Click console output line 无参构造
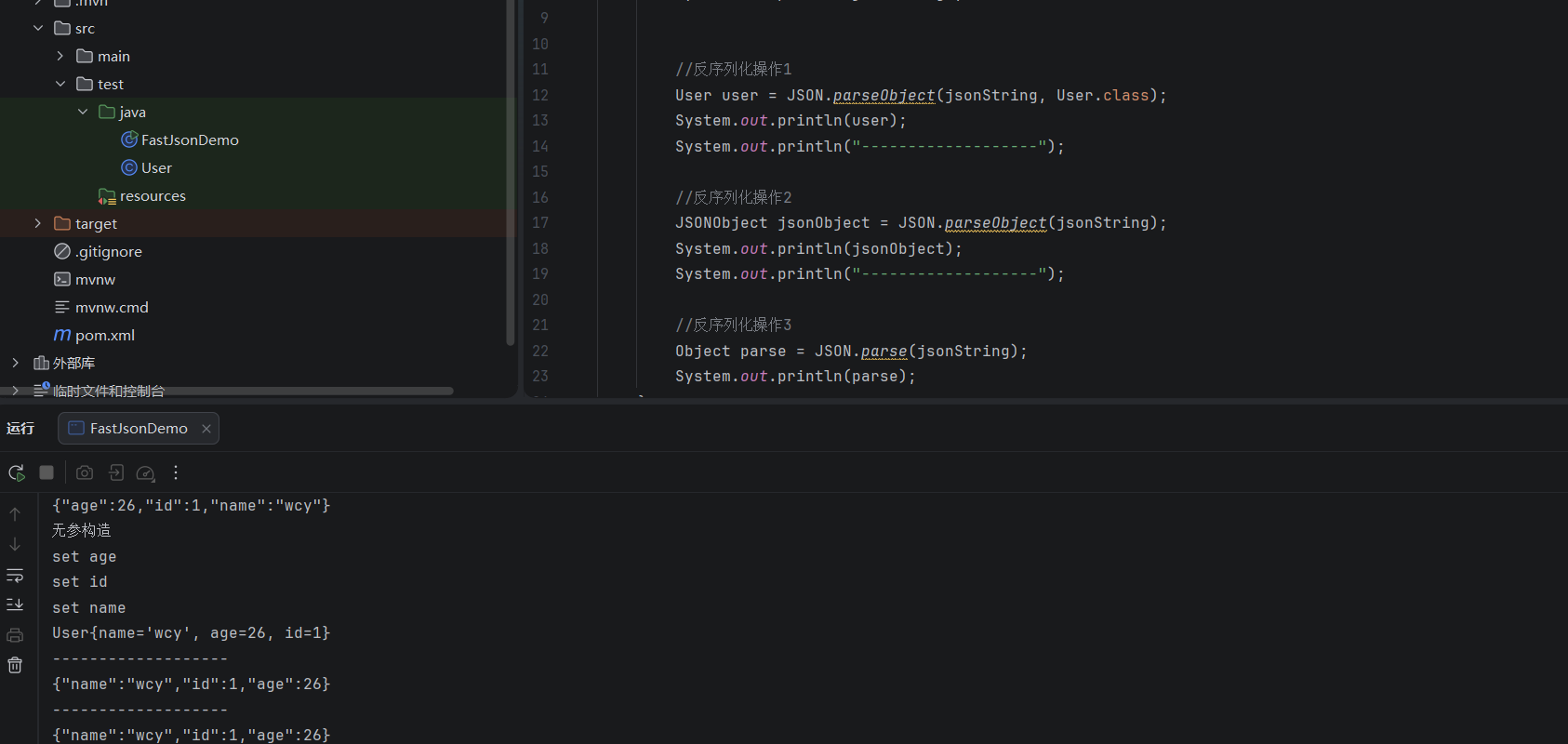The width and height of the screenshot is (1568, 744). coord(82,530)
